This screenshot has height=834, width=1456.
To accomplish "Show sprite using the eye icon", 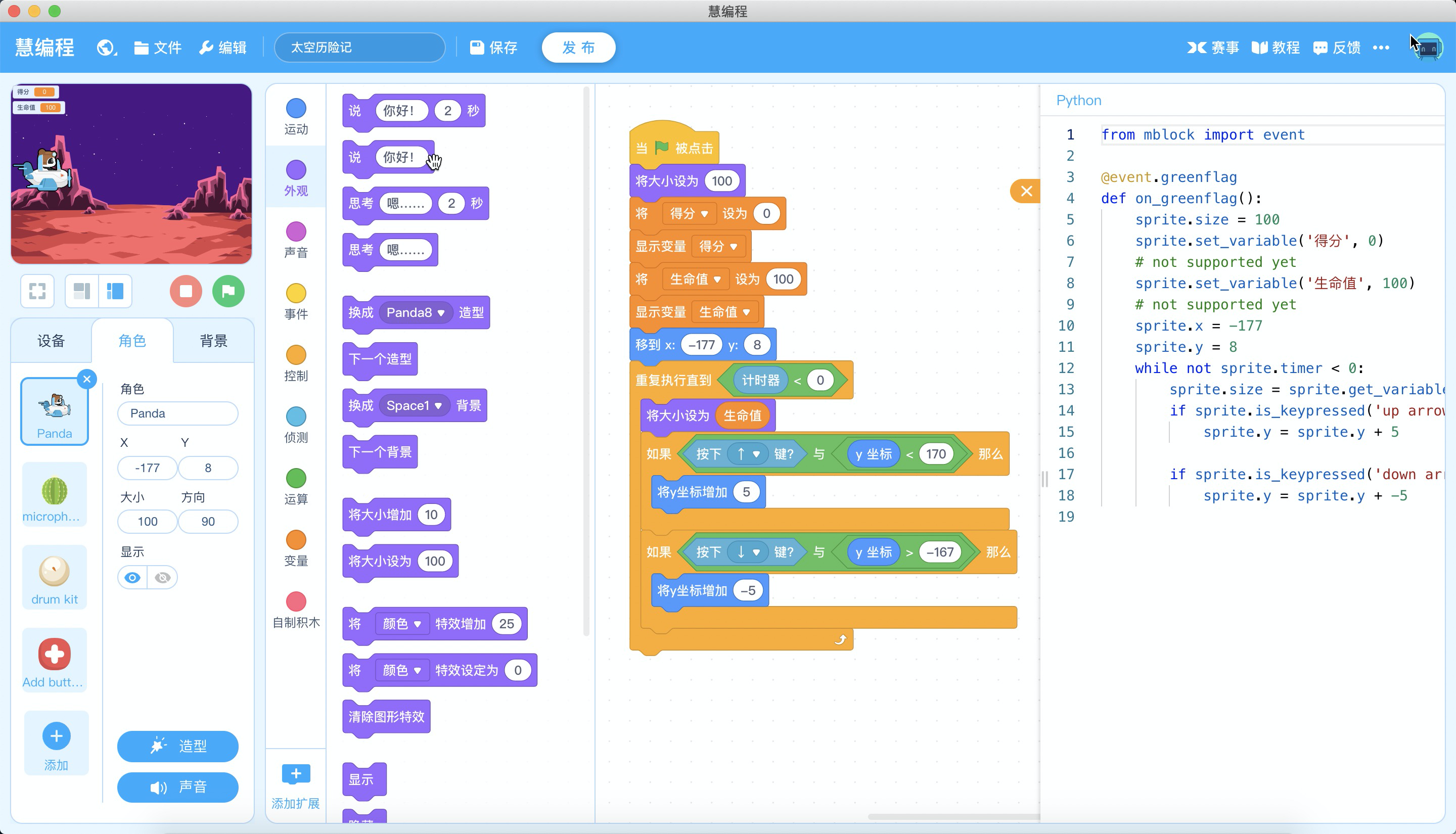I will 132,577.
